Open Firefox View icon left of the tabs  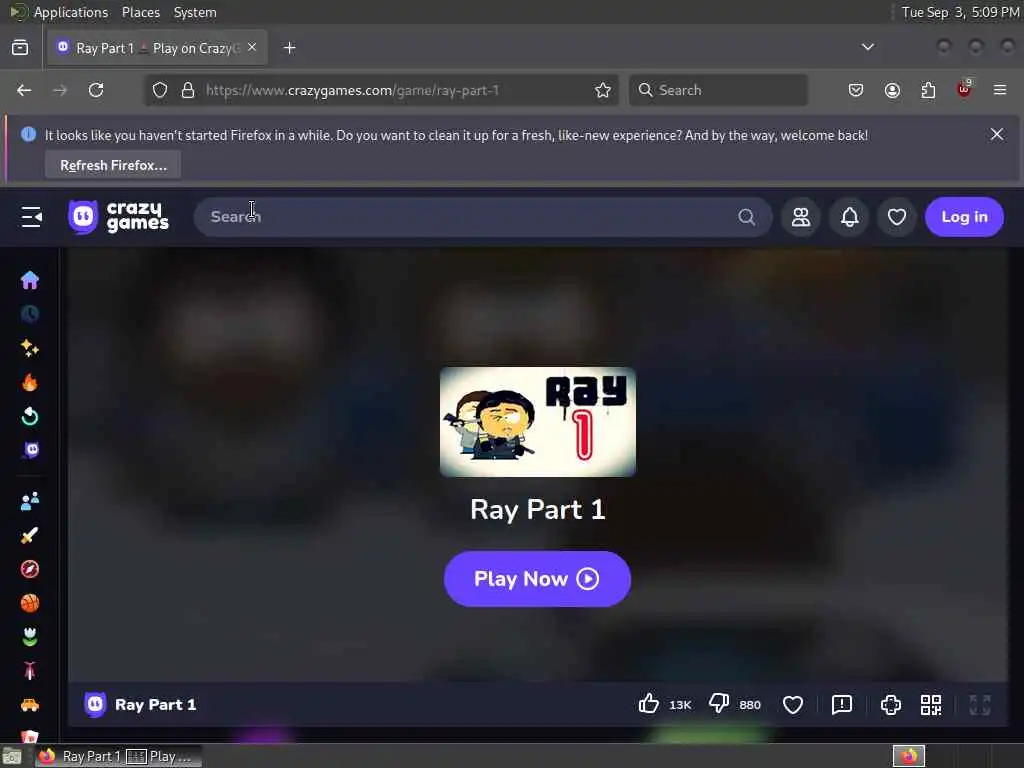[x=20, y=48]
